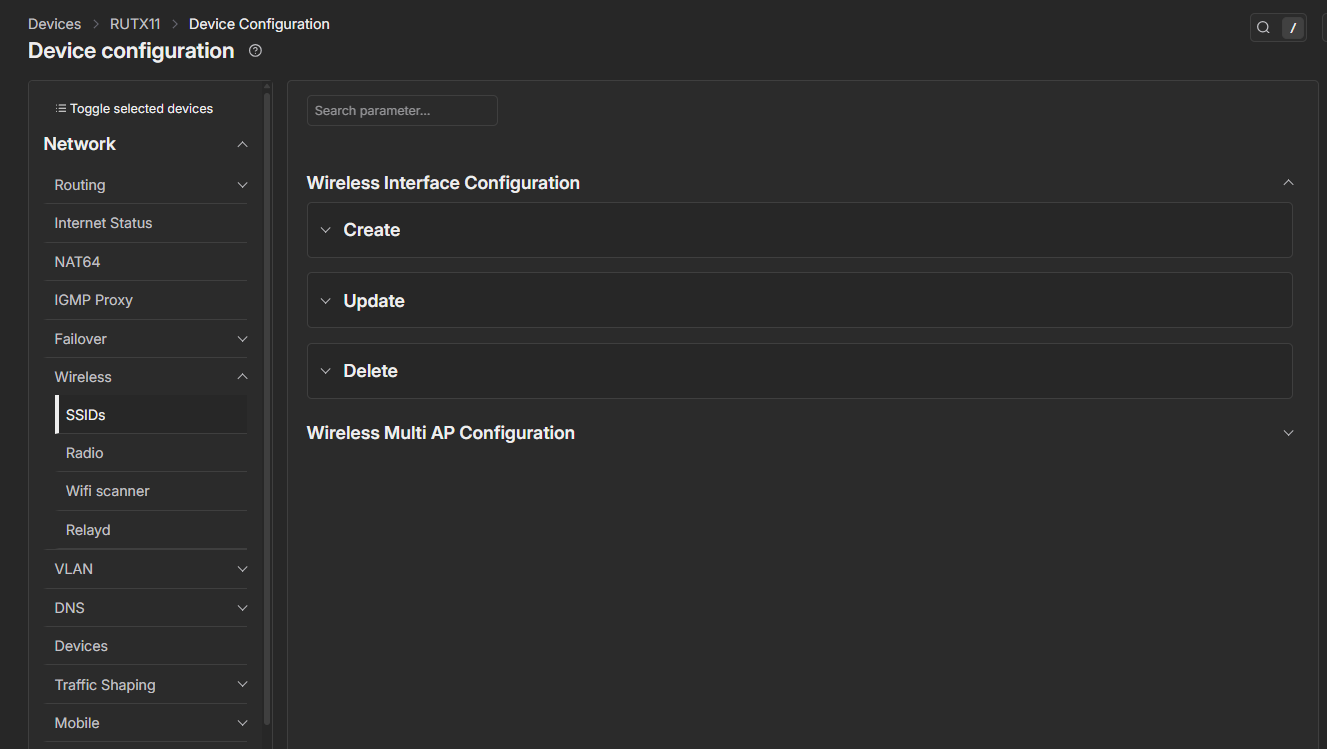The image size is (1327, 749).
Task: Select the Relayd menu item
Action: coord(88,530)
